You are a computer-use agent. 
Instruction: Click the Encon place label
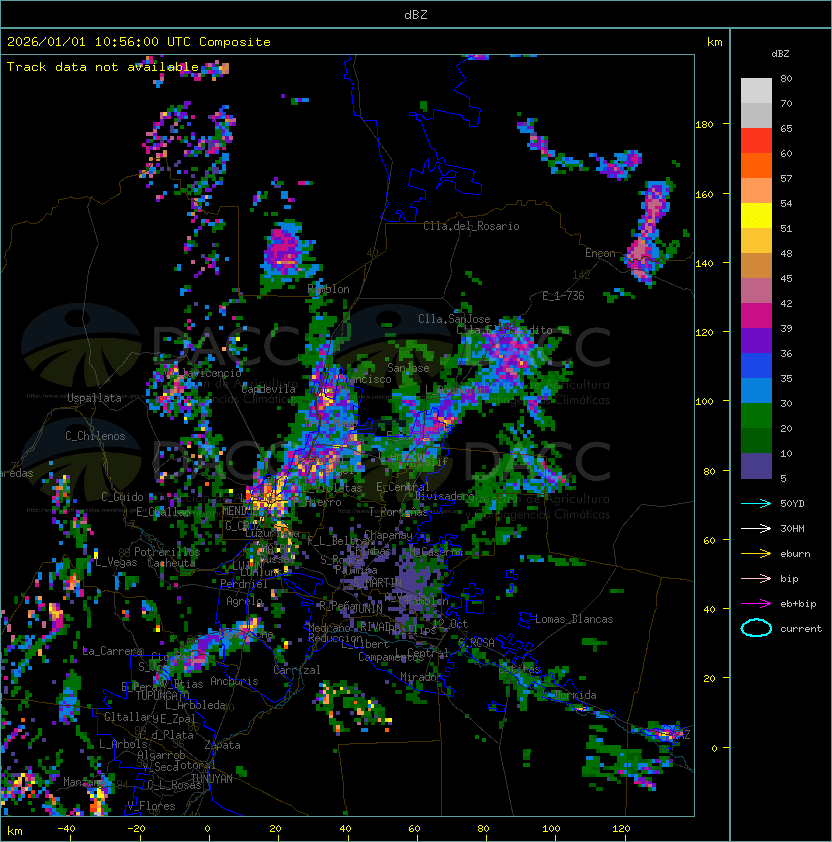600,253
